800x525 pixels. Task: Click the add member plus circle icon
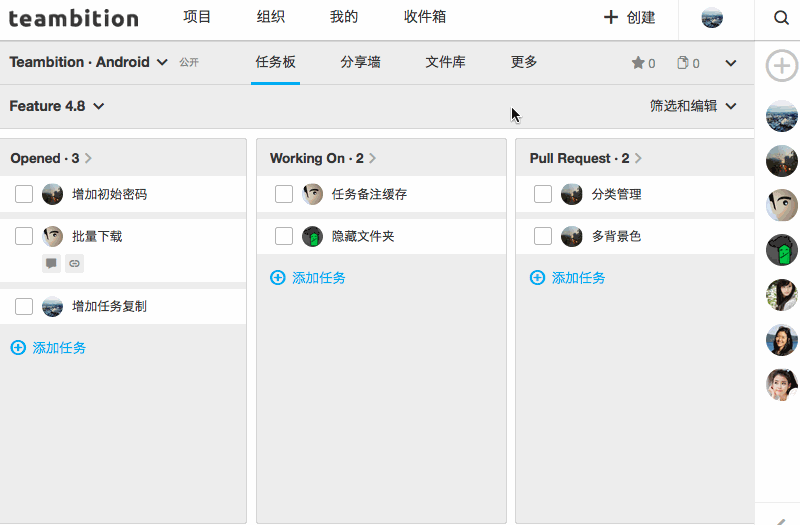tap(781, 66)
